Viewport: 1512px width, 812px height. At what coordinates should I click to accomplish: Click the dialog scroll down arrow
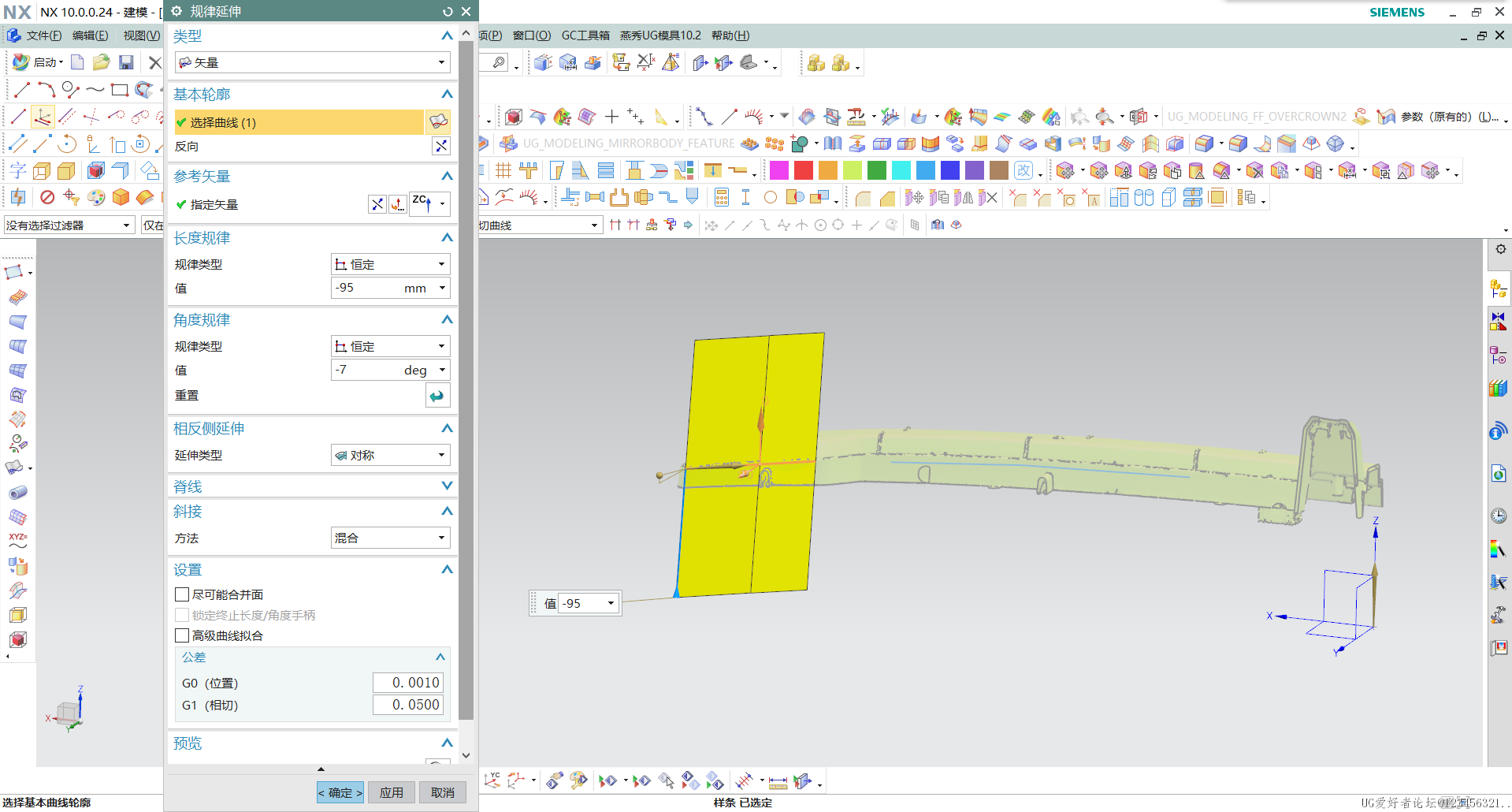click(x=466, y=755)
